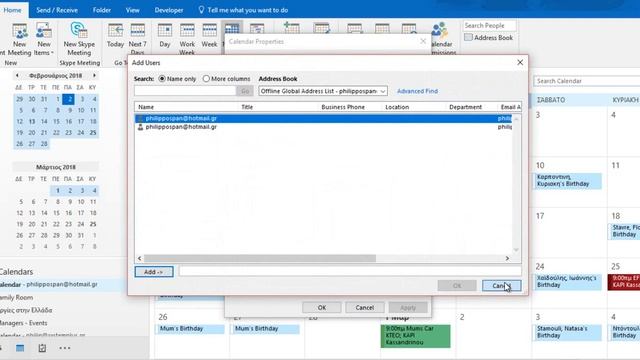Open the Address Book from ribbon
This screenshot has width=640, height=360.
pos(489,38)
